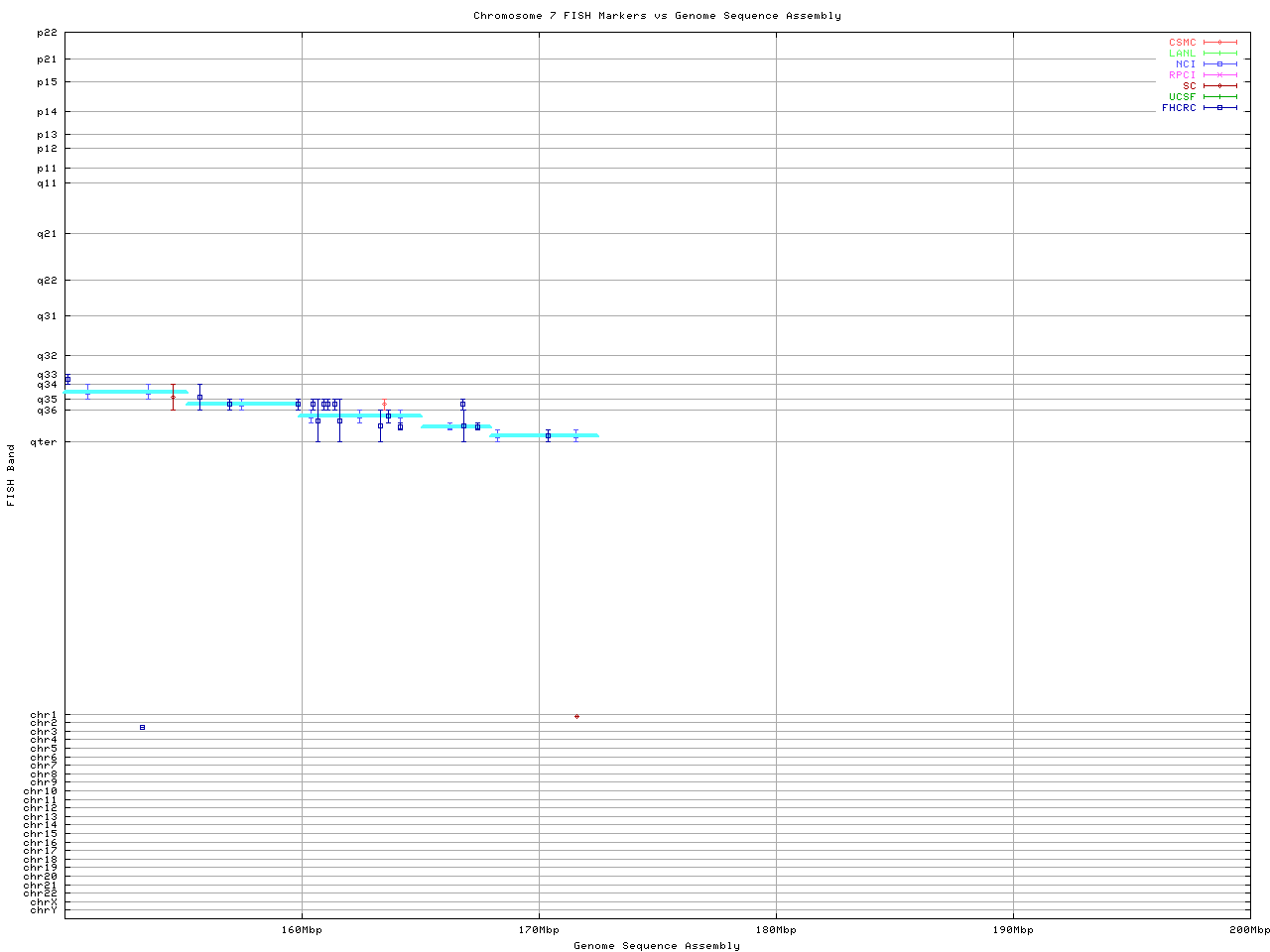Click the 170Mbp x-axis label

(539, 930)
